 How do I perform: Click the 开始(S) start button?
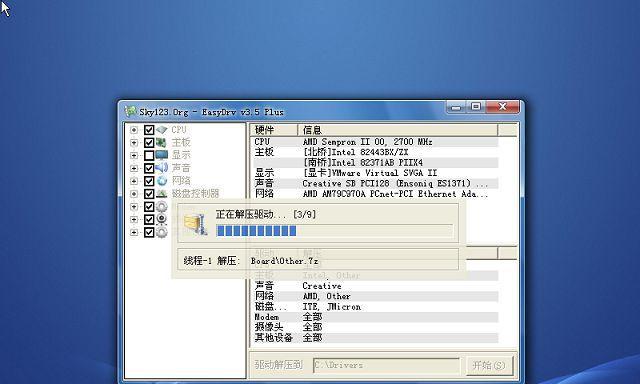pos(489,365)
